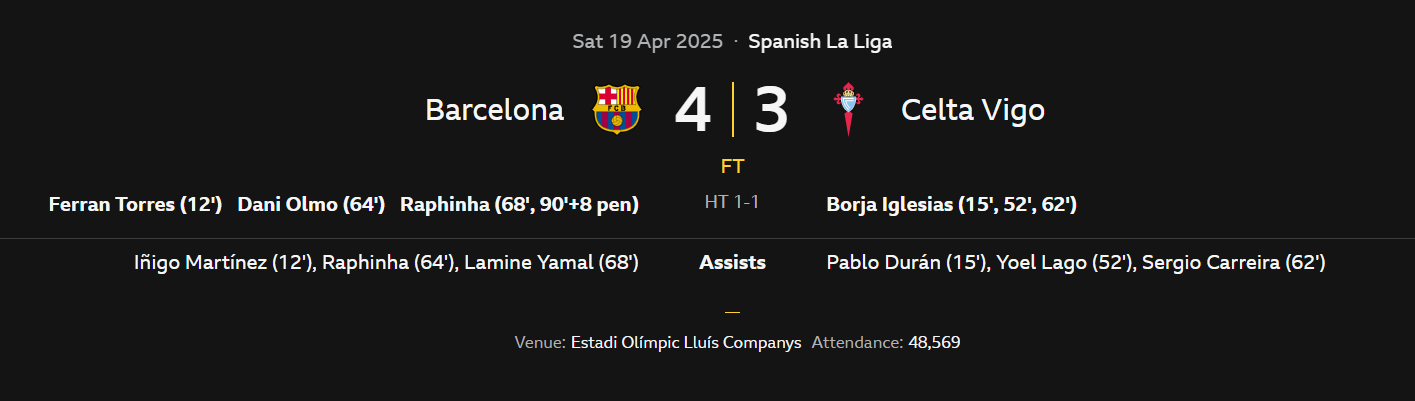Image resolution: width=1415 pixels, height=401 pixels.
Task: Click the yellow FT full-time indicator
Action: pos(732,167)
